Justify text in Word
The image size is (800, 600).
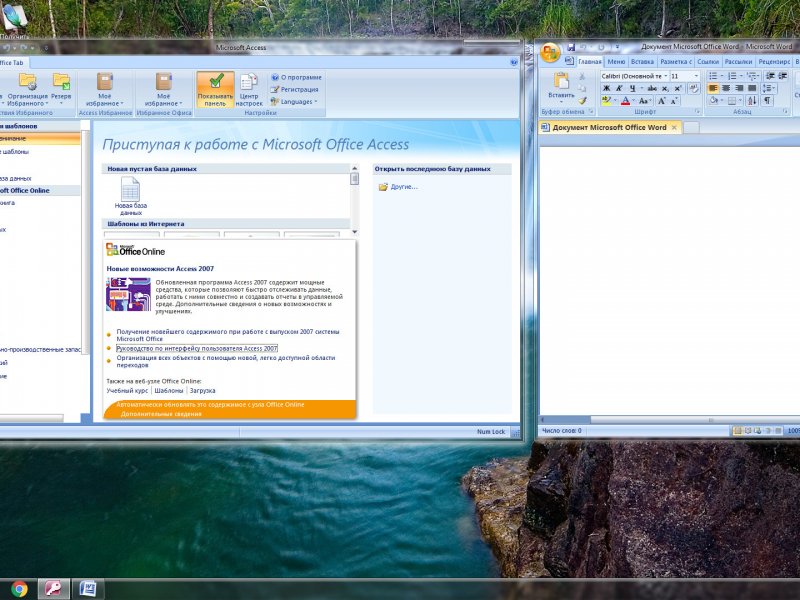click(x=752, y=88)
